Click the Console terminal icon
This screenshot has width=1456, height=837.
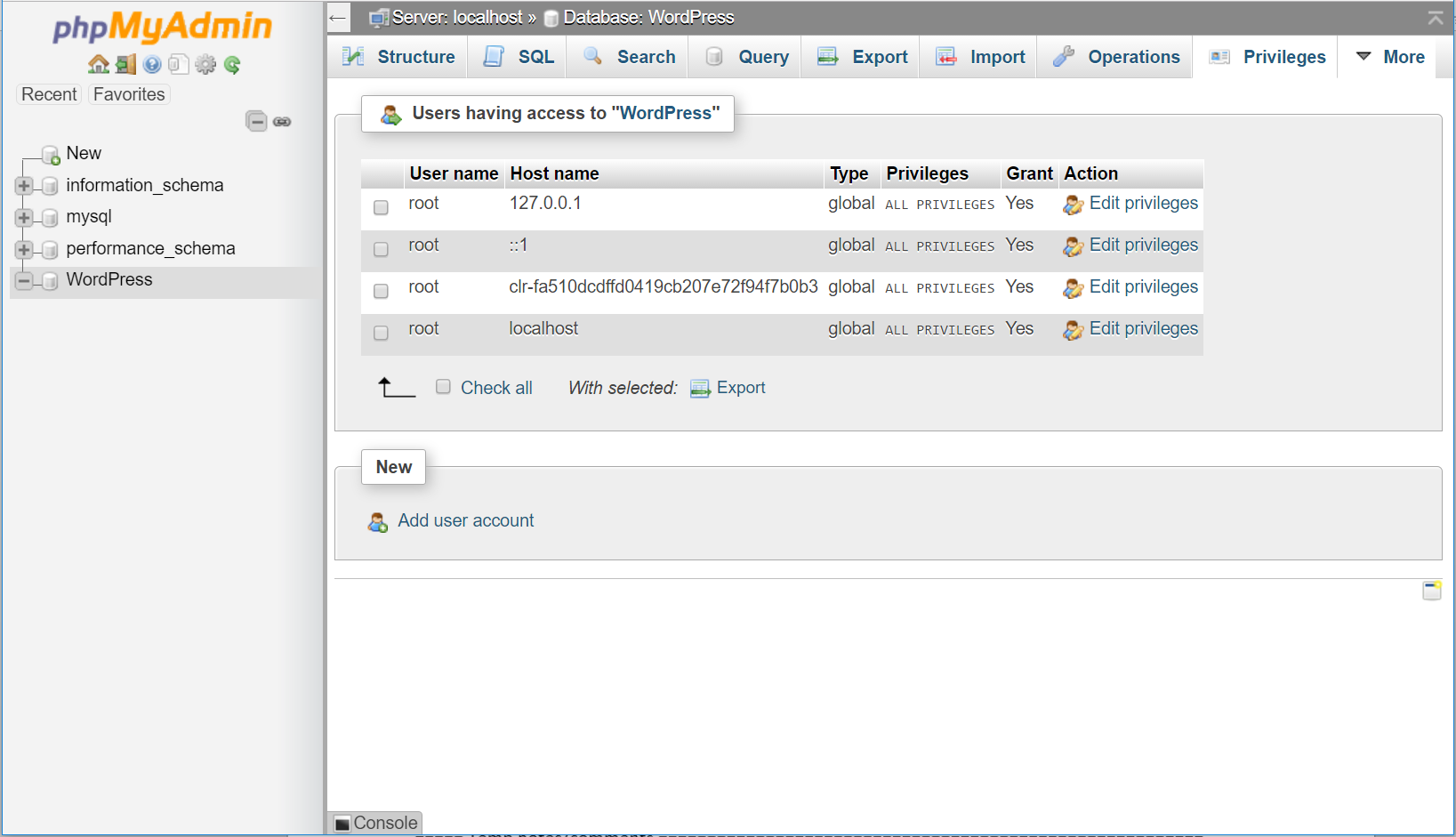(342, 824)
